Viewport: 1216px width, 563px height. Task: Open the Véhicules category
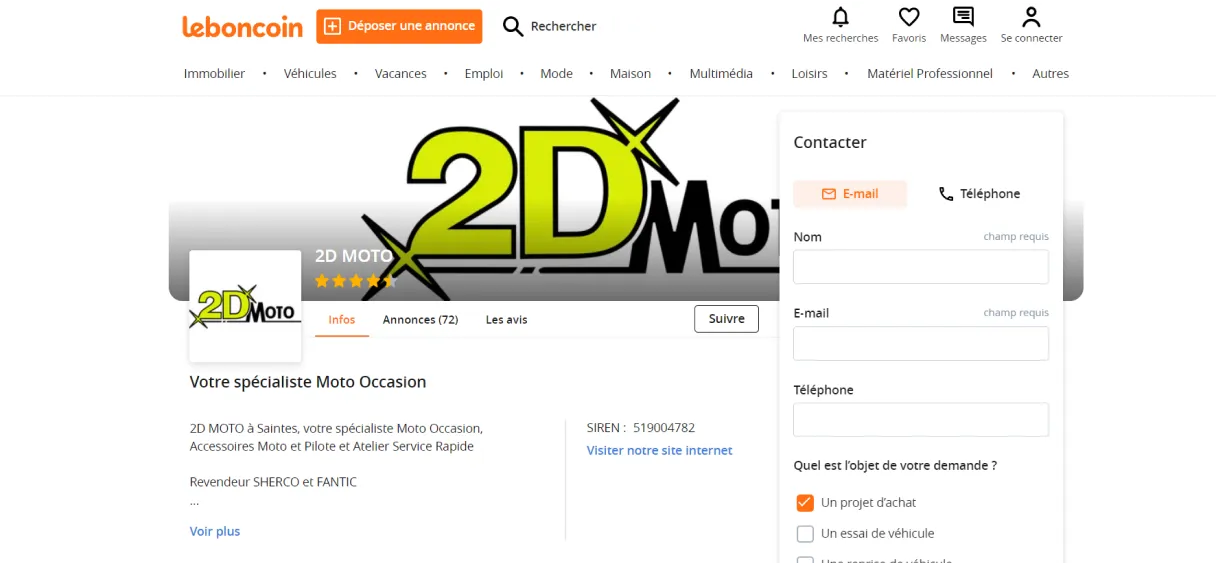coord(310,73)
